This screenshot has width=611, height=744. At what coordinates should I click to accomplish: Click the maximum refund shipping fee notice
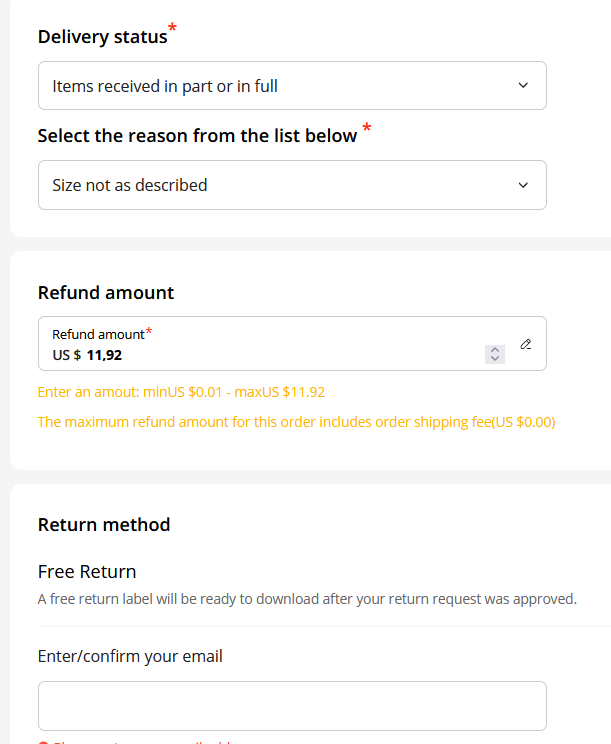296,422
